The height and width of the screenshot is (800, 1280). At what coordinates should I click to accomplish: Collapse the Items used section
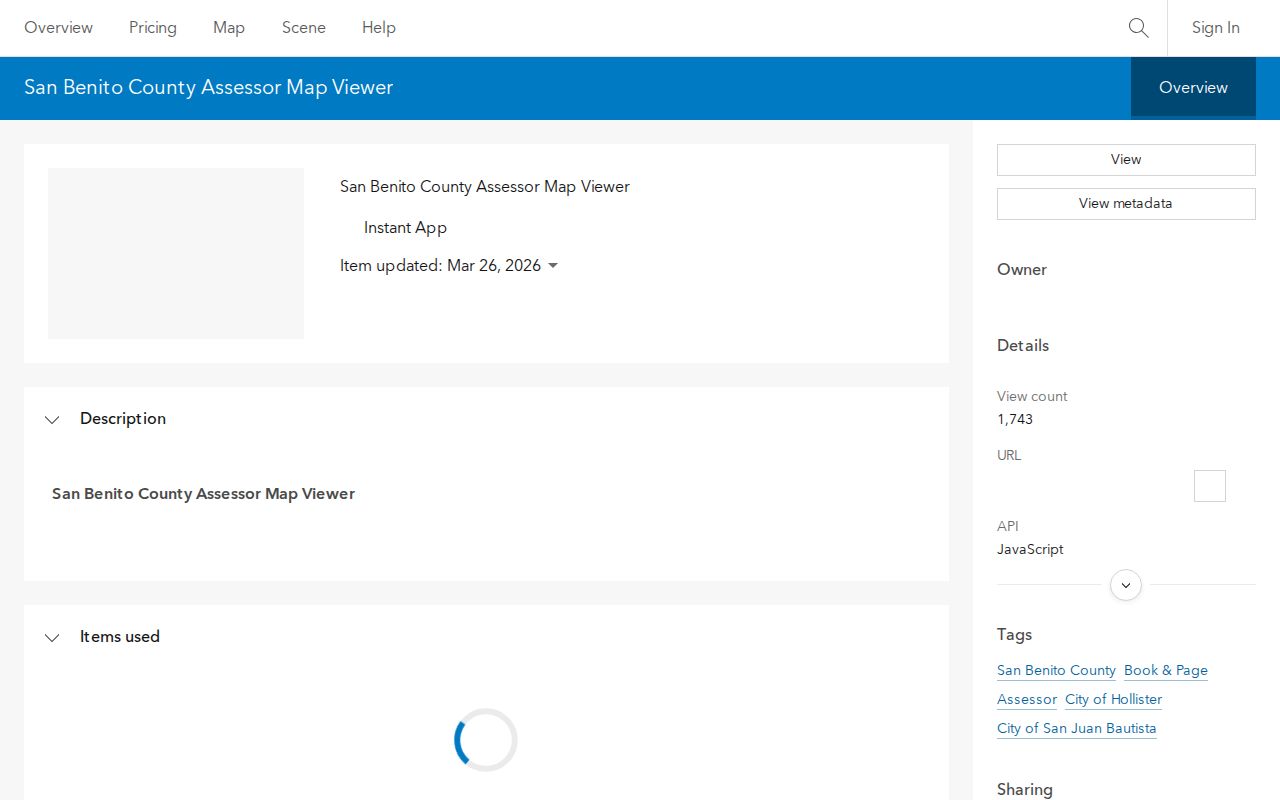[52, 637]
